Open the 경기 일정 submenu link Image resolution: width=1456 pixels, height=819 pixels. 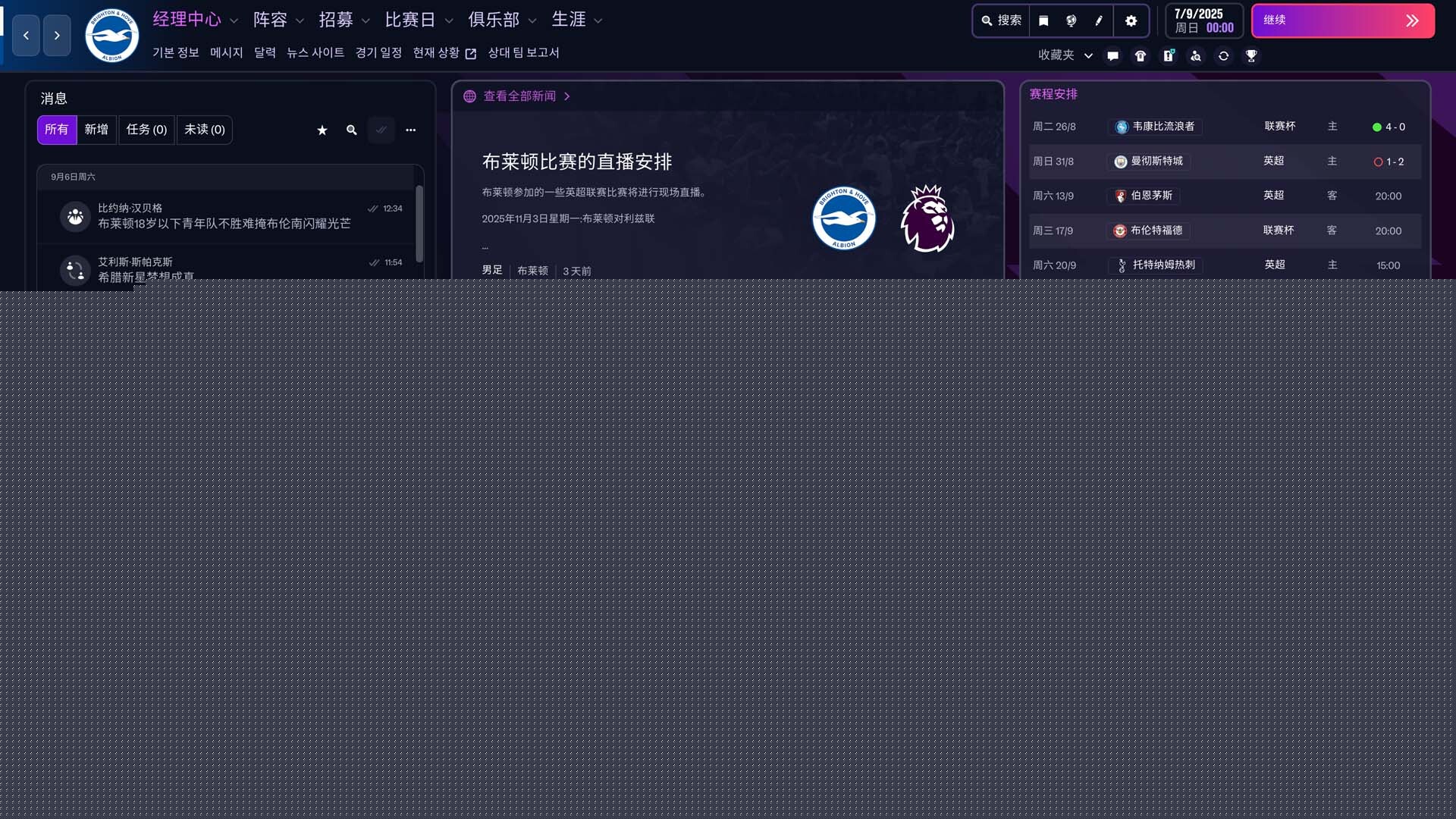click(x=378, y=52)
